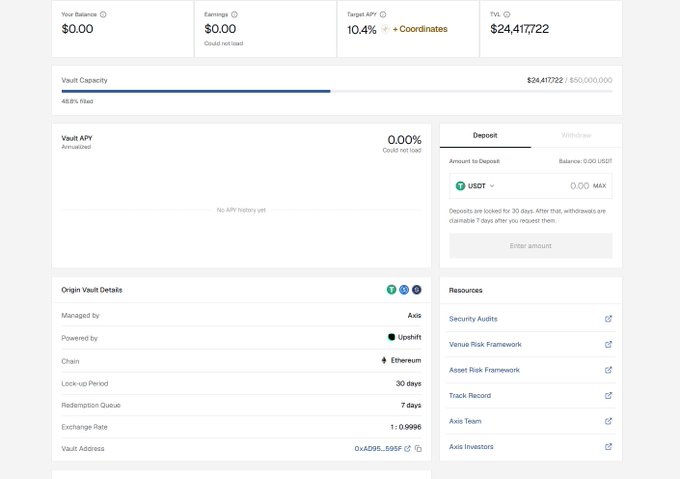The width and height of the screenshot is (680, 479).
Task: Switch to the Deposit tab
Action: coord(485,135)
